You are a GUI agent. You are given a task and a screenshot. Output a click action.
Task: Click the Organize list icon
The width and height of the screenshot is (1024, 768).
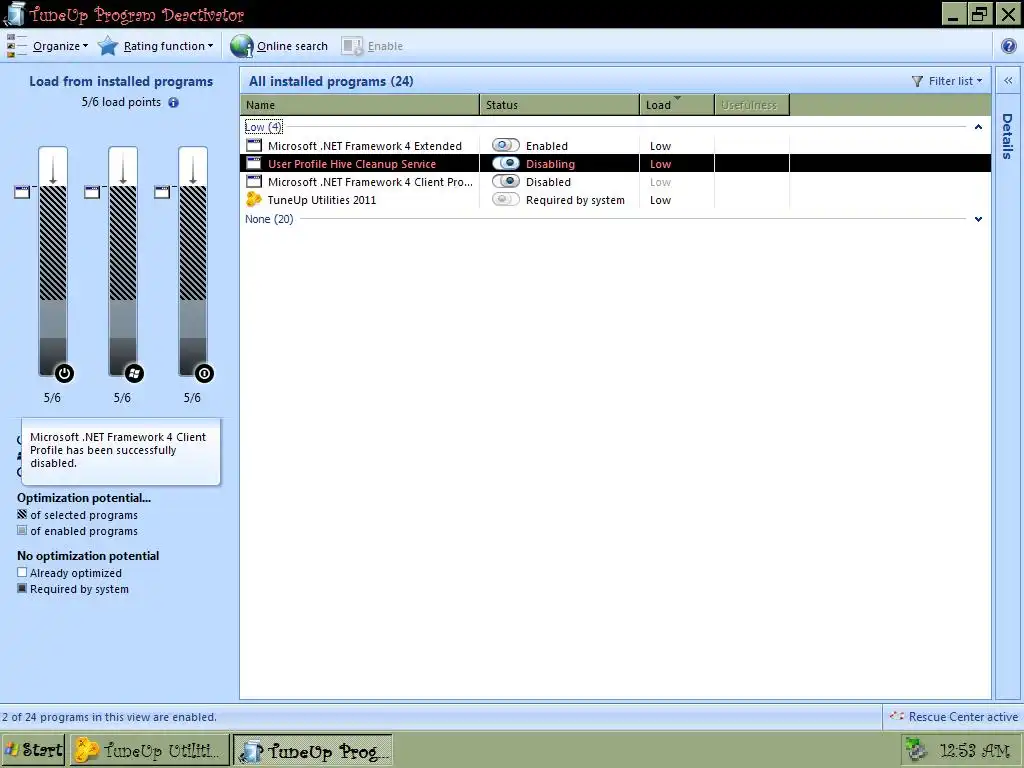pyautogui.click(x=16, y=46)
